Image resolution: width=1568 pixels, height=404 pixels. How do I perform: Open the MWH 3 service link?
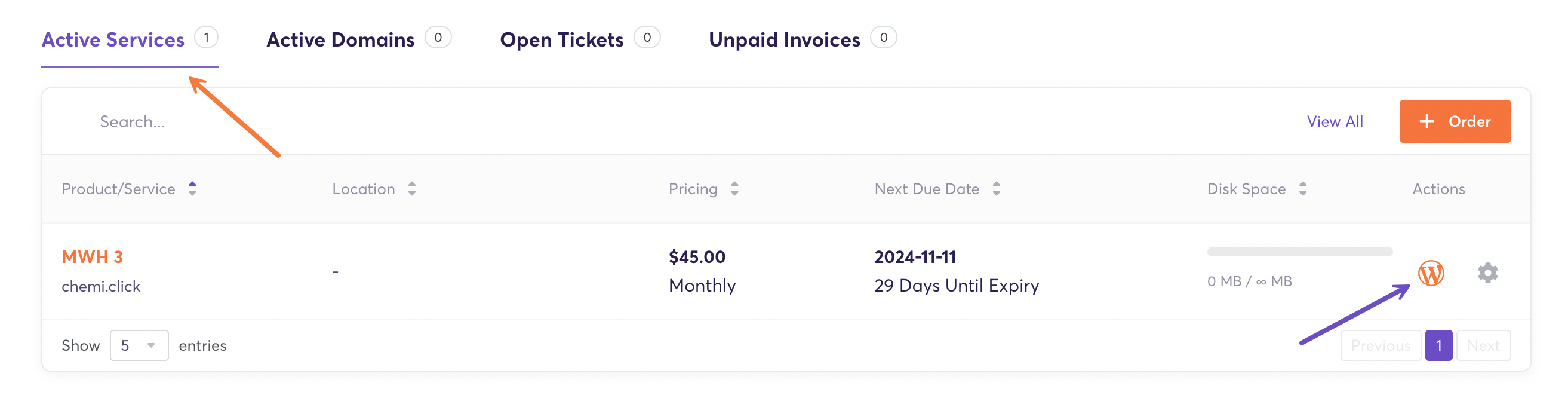(92, 257)
